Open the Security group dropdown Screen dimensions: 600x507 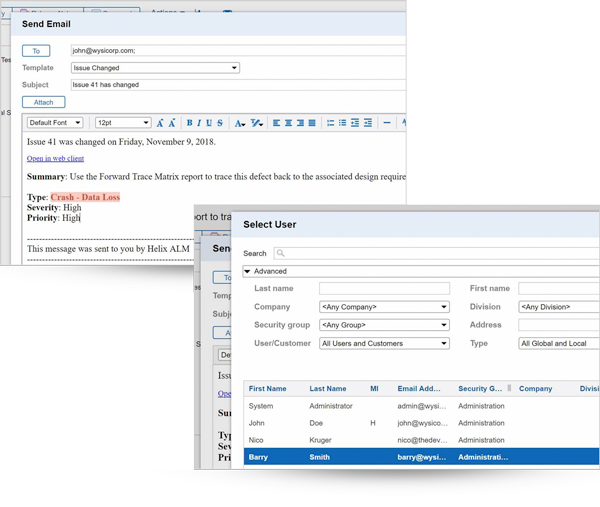384,325
